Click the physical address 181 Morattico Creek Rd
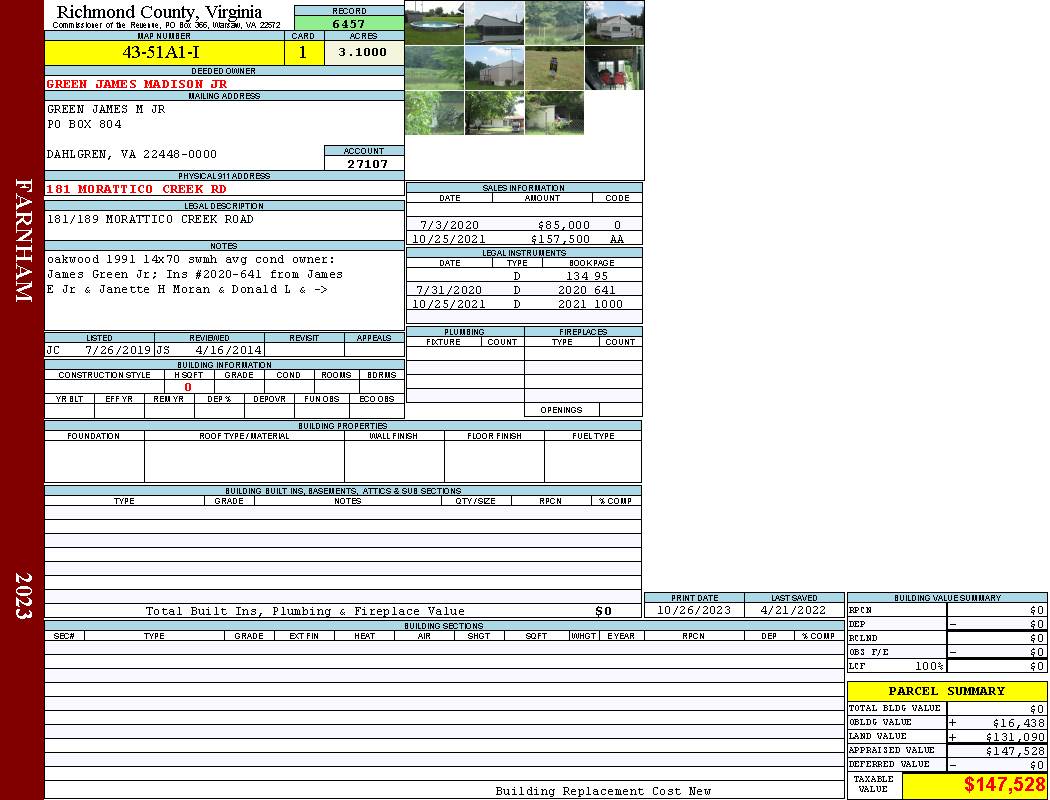The height and width of the screenshot is (800, 1050). 137,189
